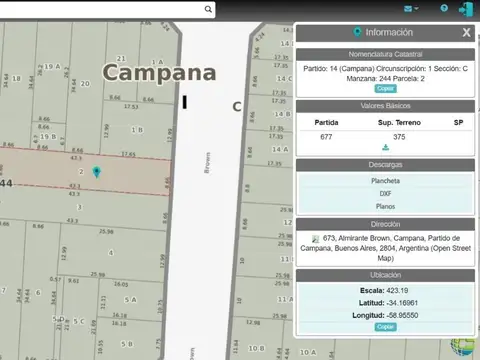Select parcel 3 on the map
The image size is (480, 360).
tap(79, 207)
